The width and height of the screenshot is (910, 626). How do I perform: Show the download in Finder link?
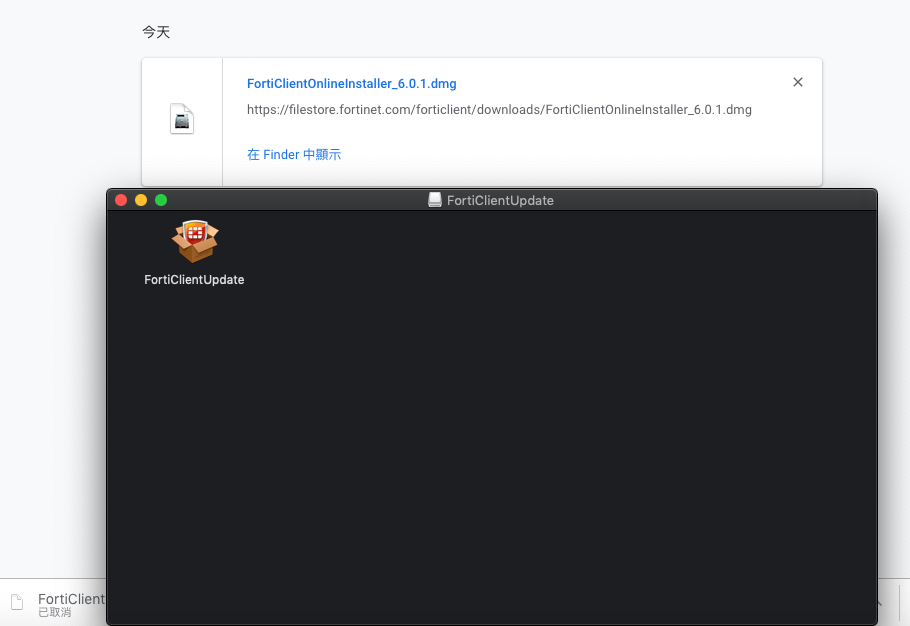click(x=294, y=154)
